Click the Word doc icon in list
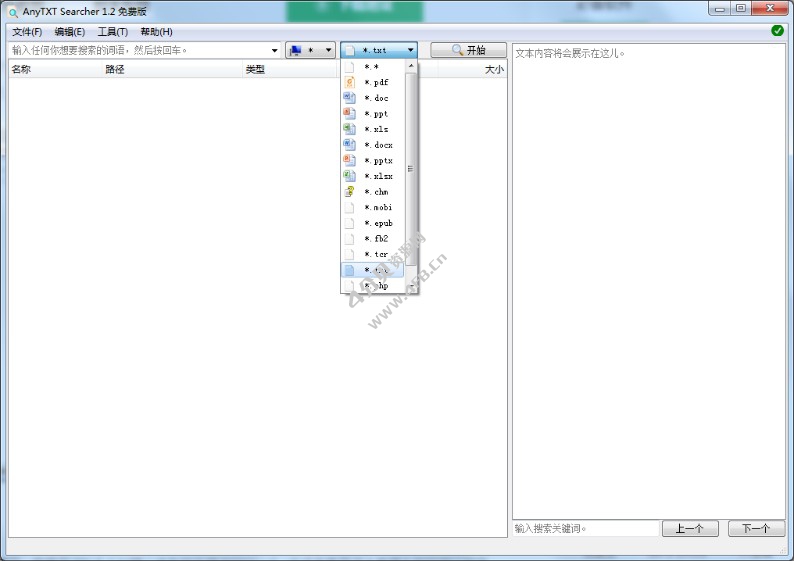Viewport: 794px width, 561px height. pyautogui.click(x=349, y=98)
